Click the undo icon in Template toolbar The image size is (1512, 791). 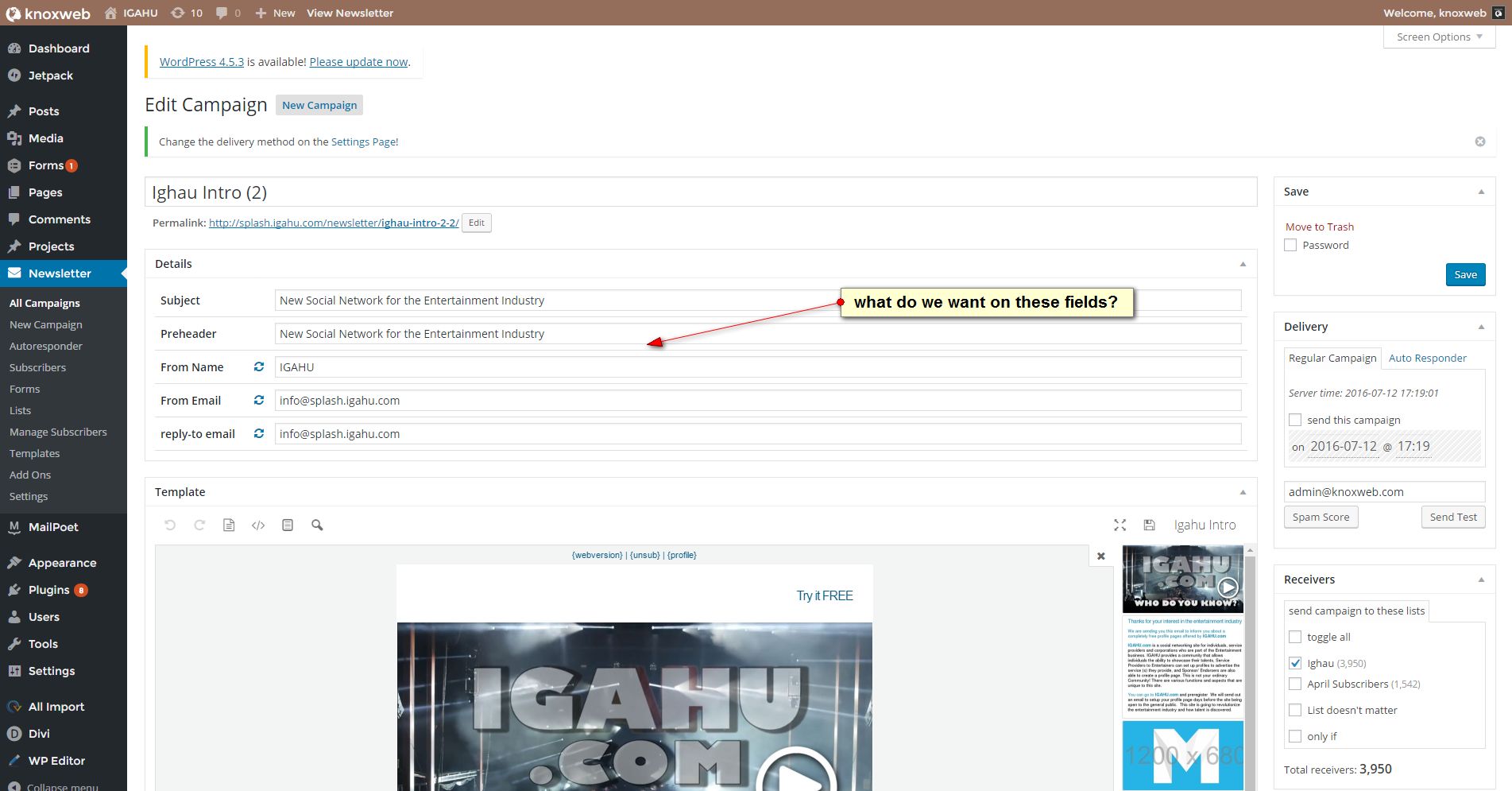tap(170, 525)
